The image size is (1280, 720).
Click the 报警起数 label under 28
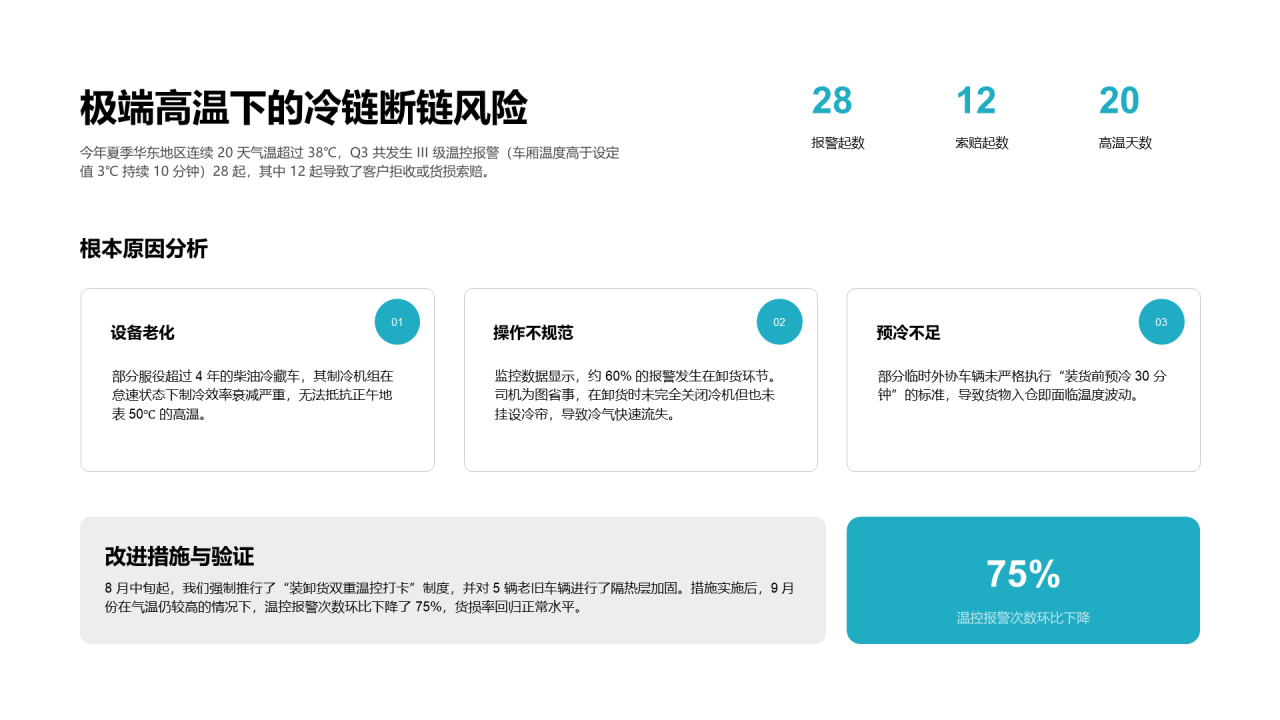838,143
